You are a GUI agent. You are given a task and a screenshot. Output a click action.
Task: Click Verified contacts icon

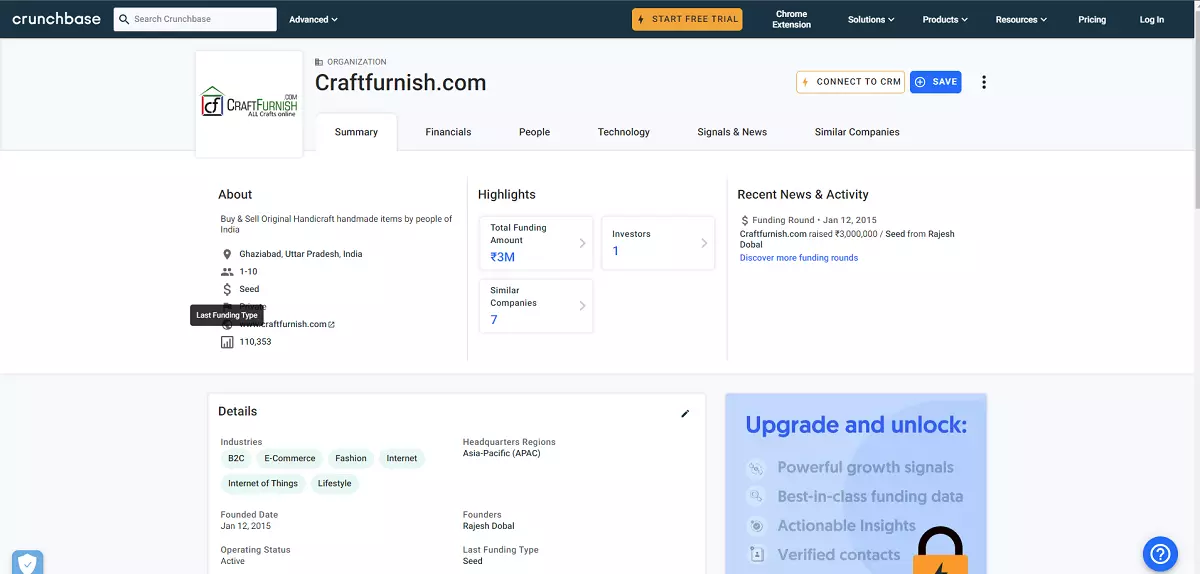tap(757, 555)
